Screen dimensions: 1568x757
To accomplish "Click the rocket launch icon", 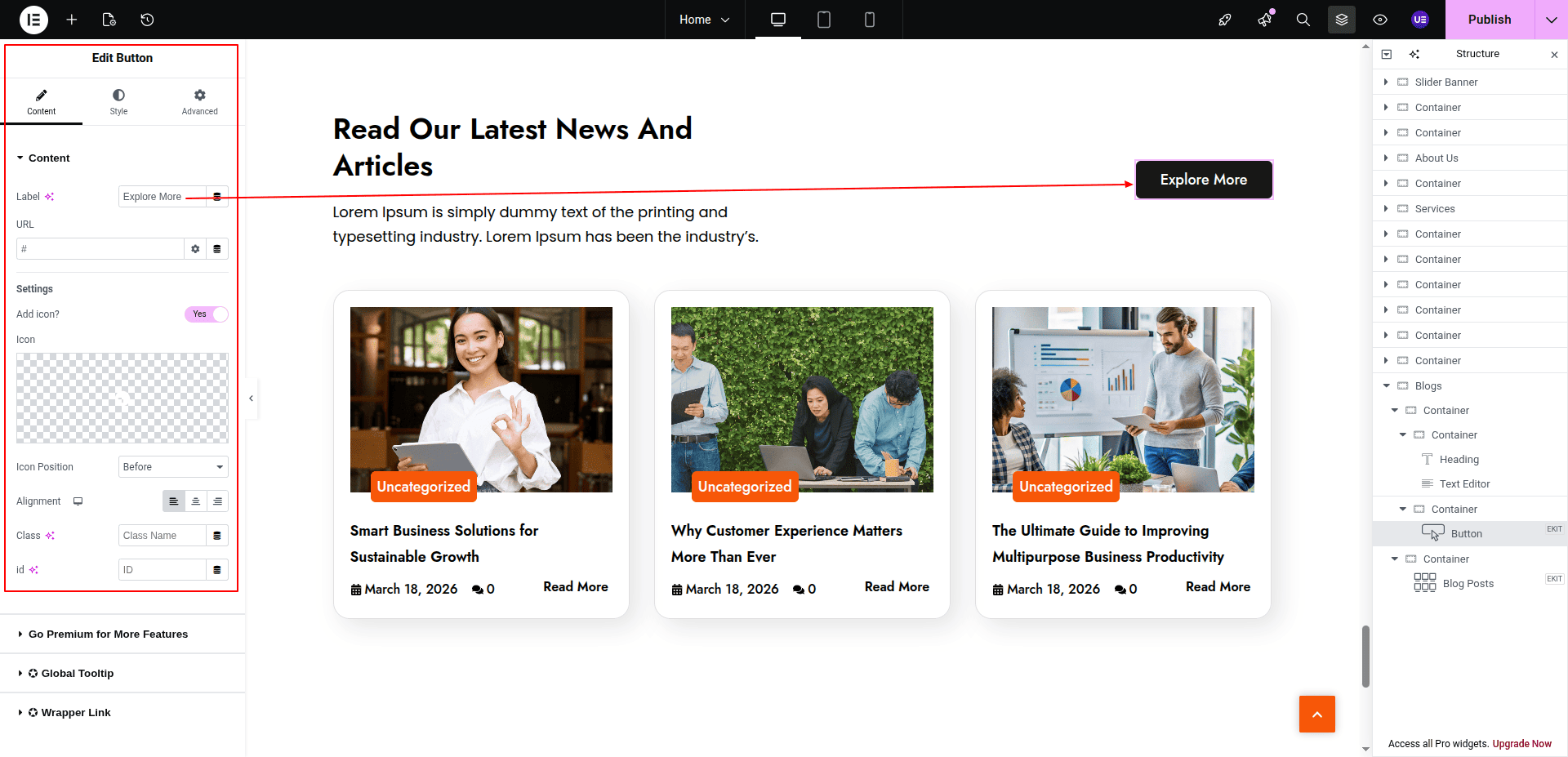I will pos(1225,20).
